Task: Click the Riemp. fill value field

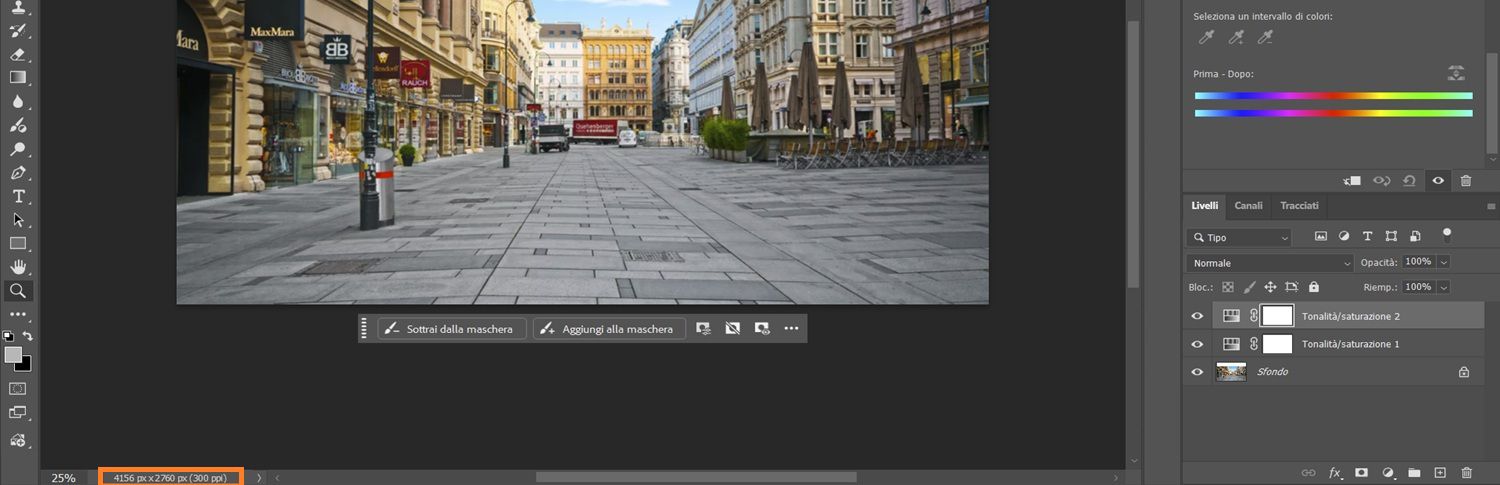Action: pos(1419,287)
